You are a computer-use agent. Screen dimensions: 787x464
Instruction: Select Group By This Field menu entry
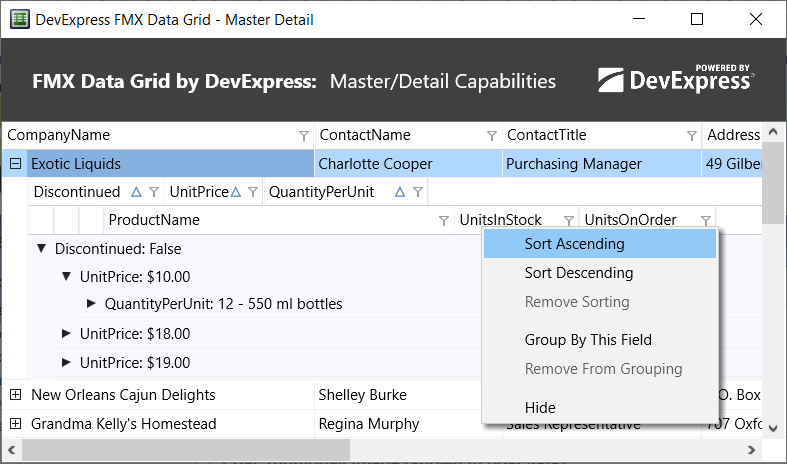pos(600,340)
